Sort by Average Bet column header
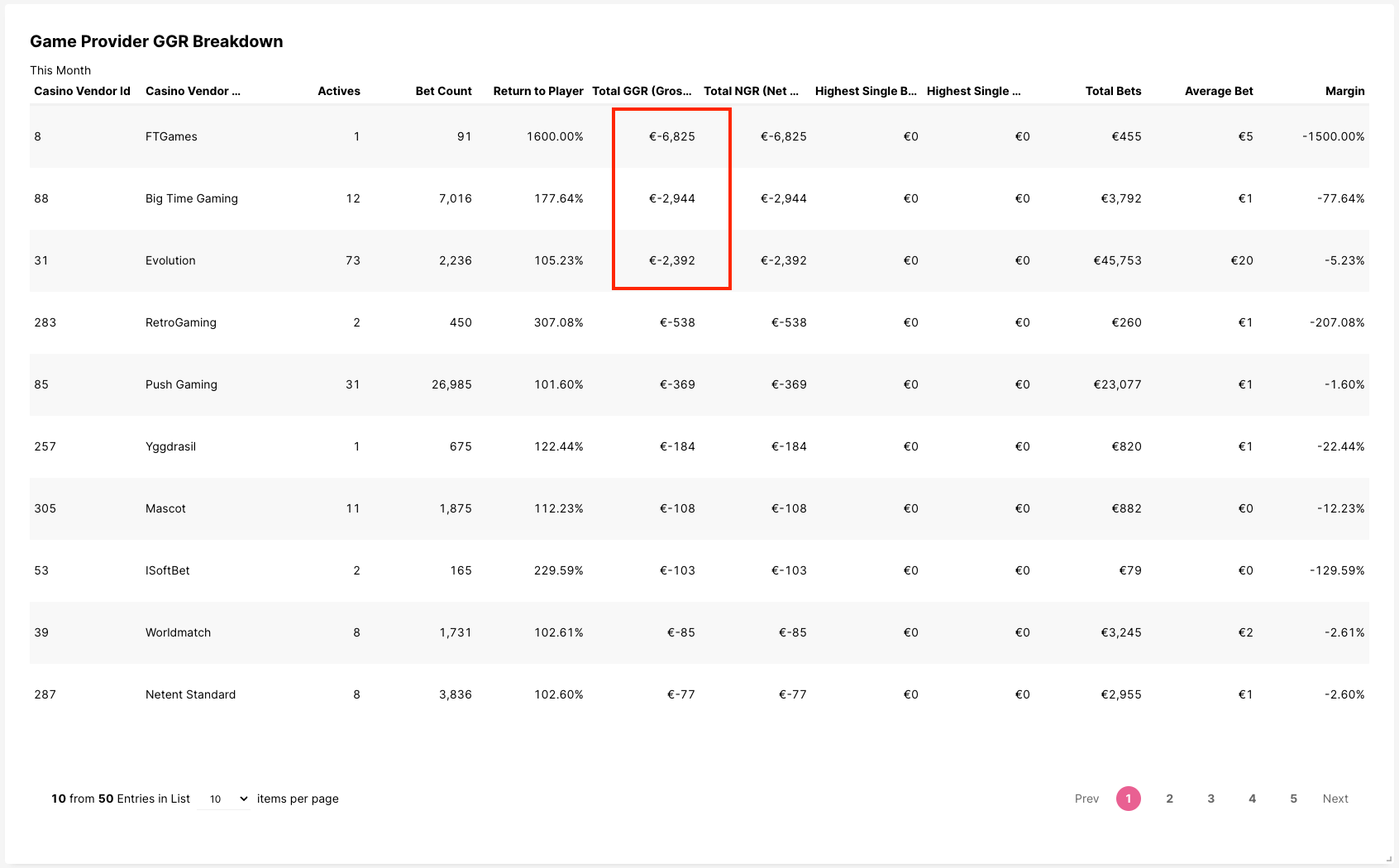Screen dimensions: 1399x868 (1218, 91)
